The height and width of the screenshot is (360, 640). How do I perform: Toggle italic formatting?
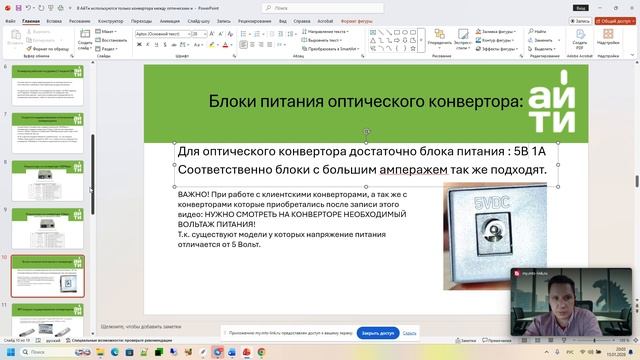pyautogui.click(x=148, y=44)
